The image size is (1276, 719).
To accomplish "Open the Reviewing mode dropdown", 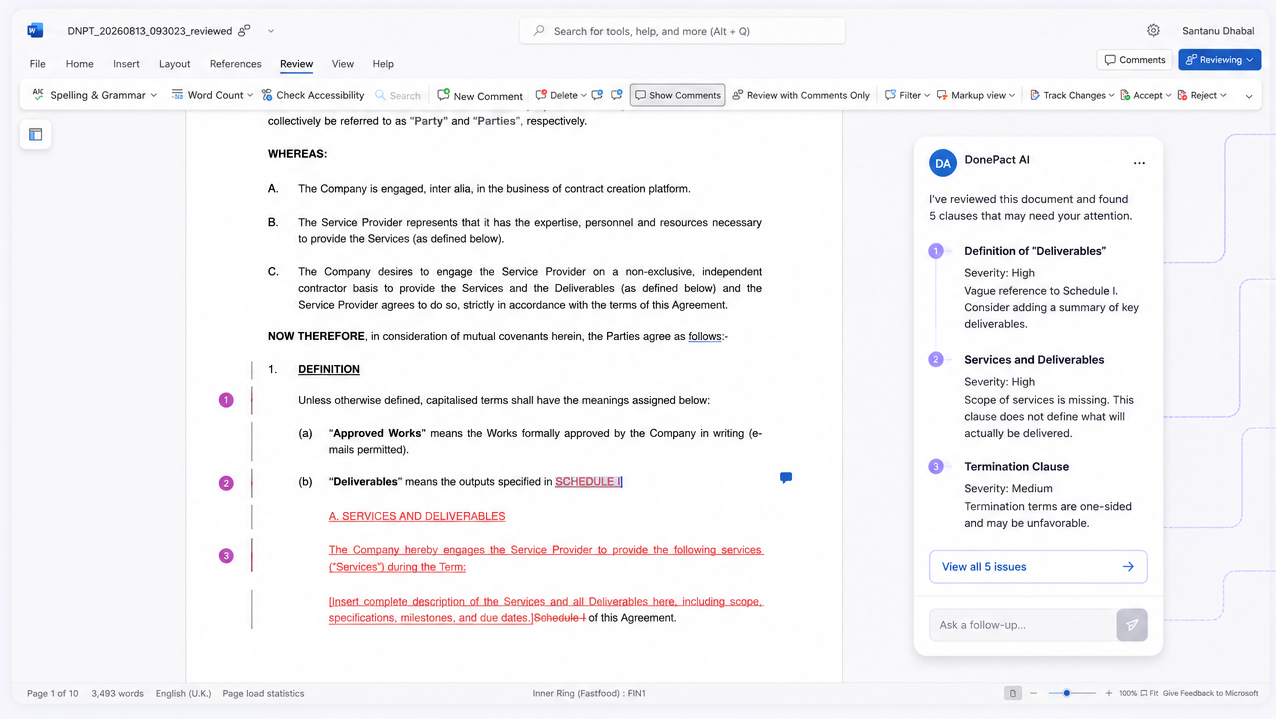I will click(1219, 60).
